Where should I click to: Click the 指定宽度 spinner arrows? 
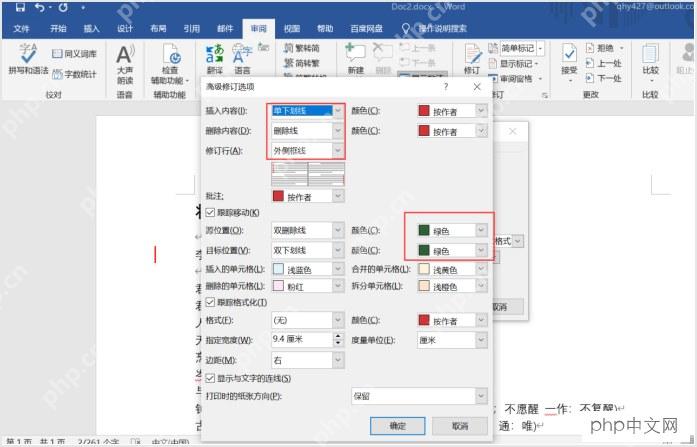click(x=339, y=339)
